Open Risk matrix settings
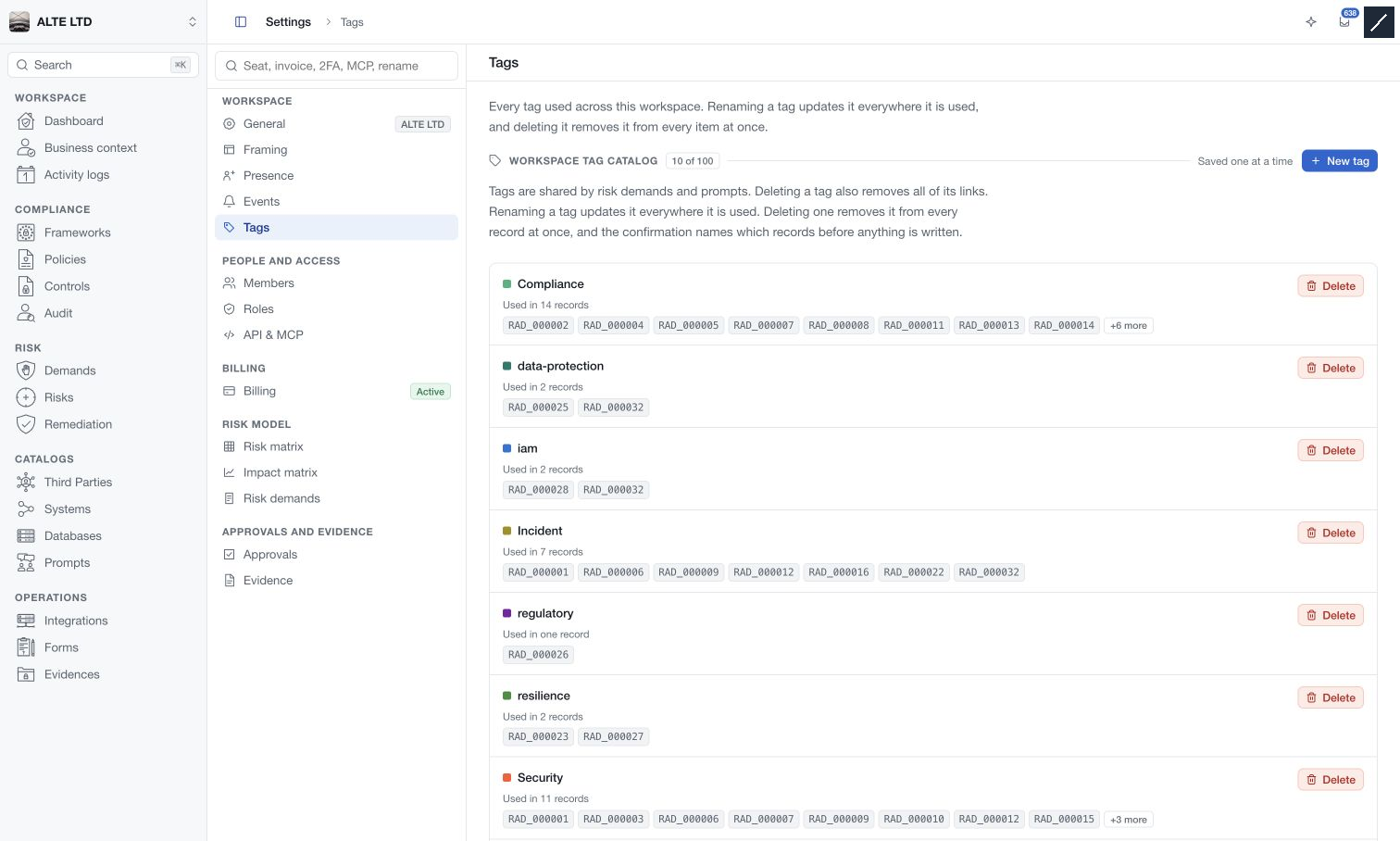This screenshot has height=841, width=1400. point(336,447)
